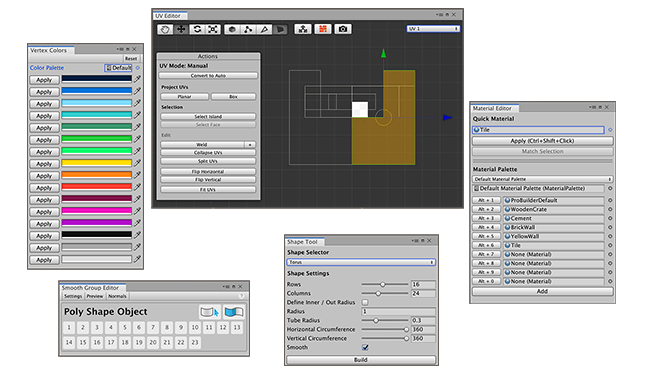
Task: Switch to object selection mode in UV Editor
Action: [x=232, y=29]
